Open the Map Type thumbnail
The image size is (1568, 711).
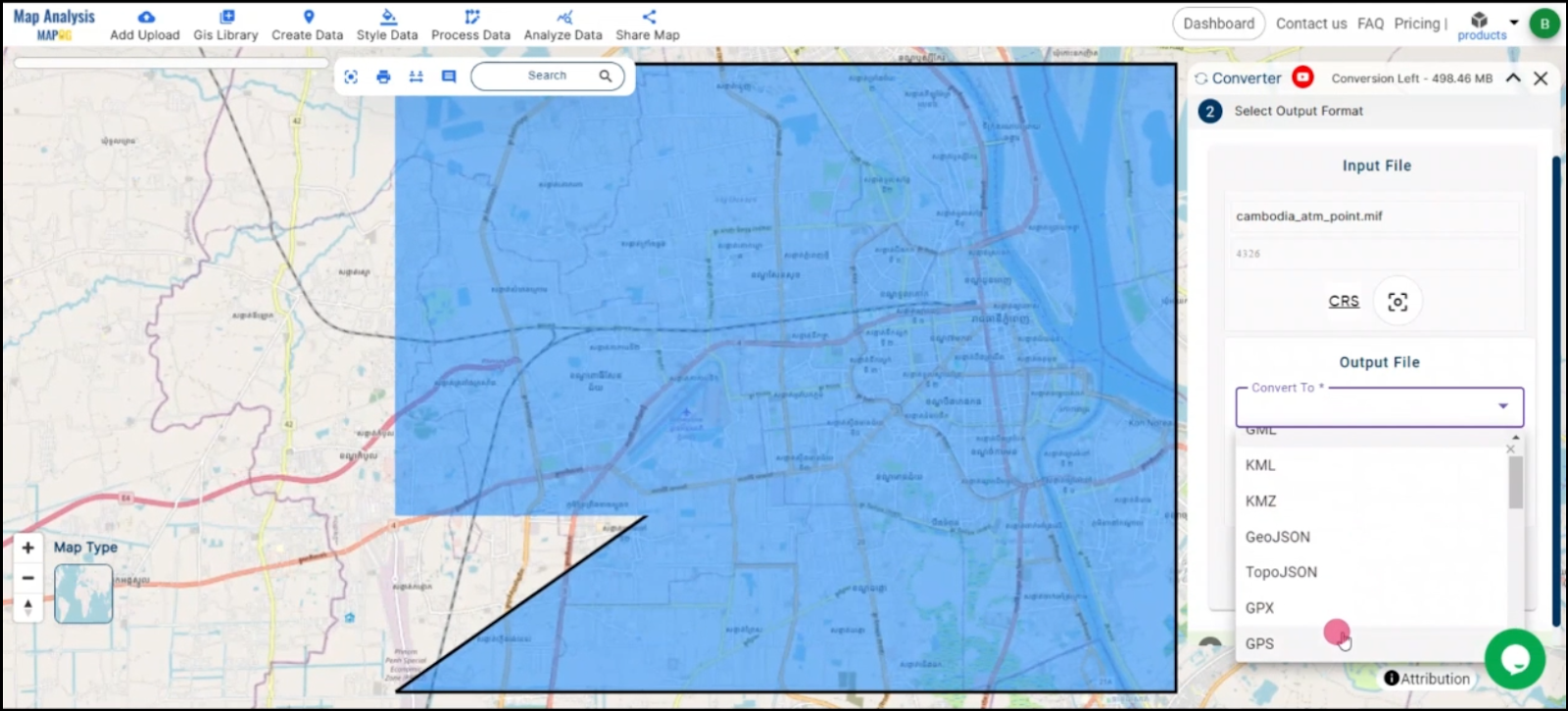(x=83, y=593)
